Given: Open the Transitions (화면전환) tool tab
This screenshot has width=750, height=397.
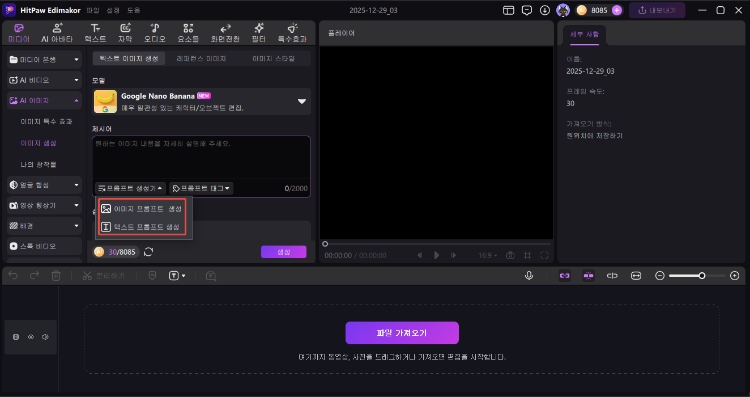Looking at the screenshot, I should click(x=225, y=33).
